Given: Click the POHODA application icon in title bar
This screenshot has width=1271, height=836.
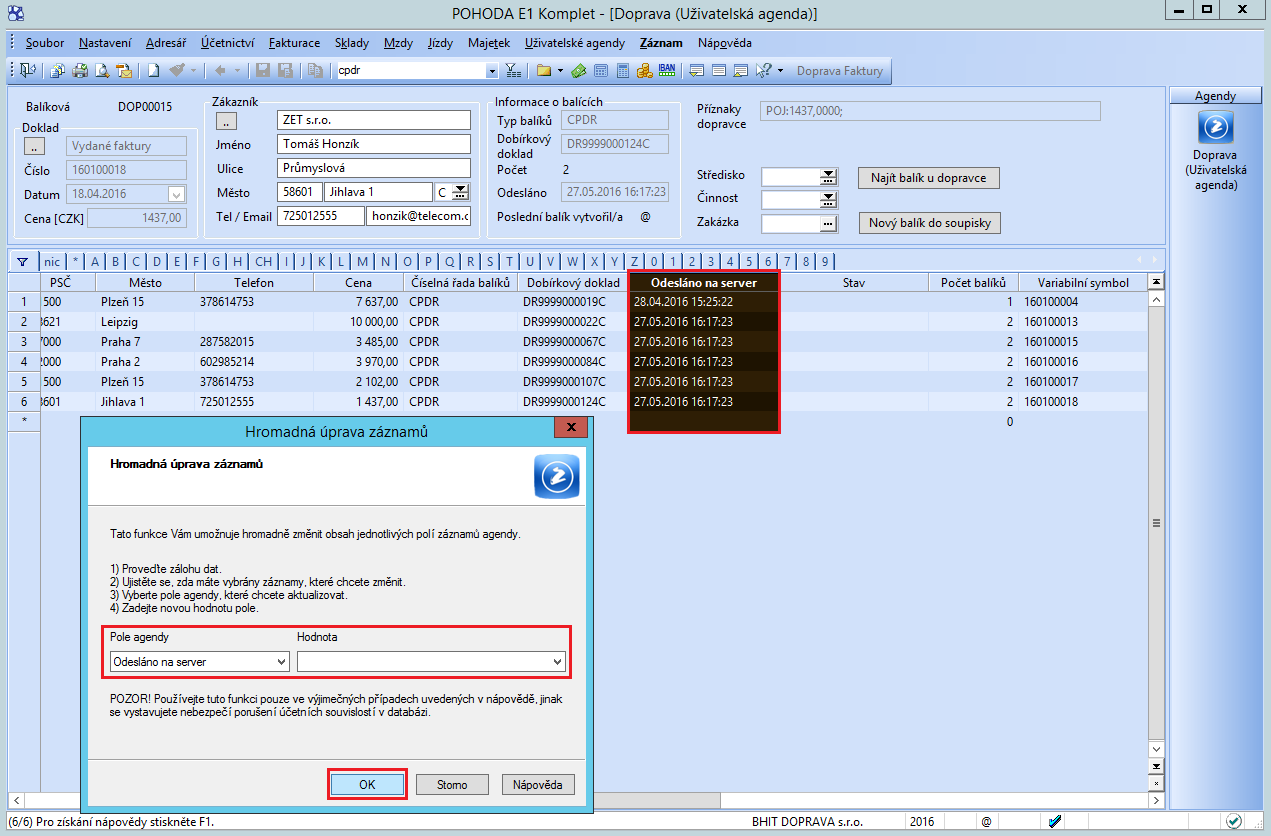Looking at the screenshot, I should point(13,11).
